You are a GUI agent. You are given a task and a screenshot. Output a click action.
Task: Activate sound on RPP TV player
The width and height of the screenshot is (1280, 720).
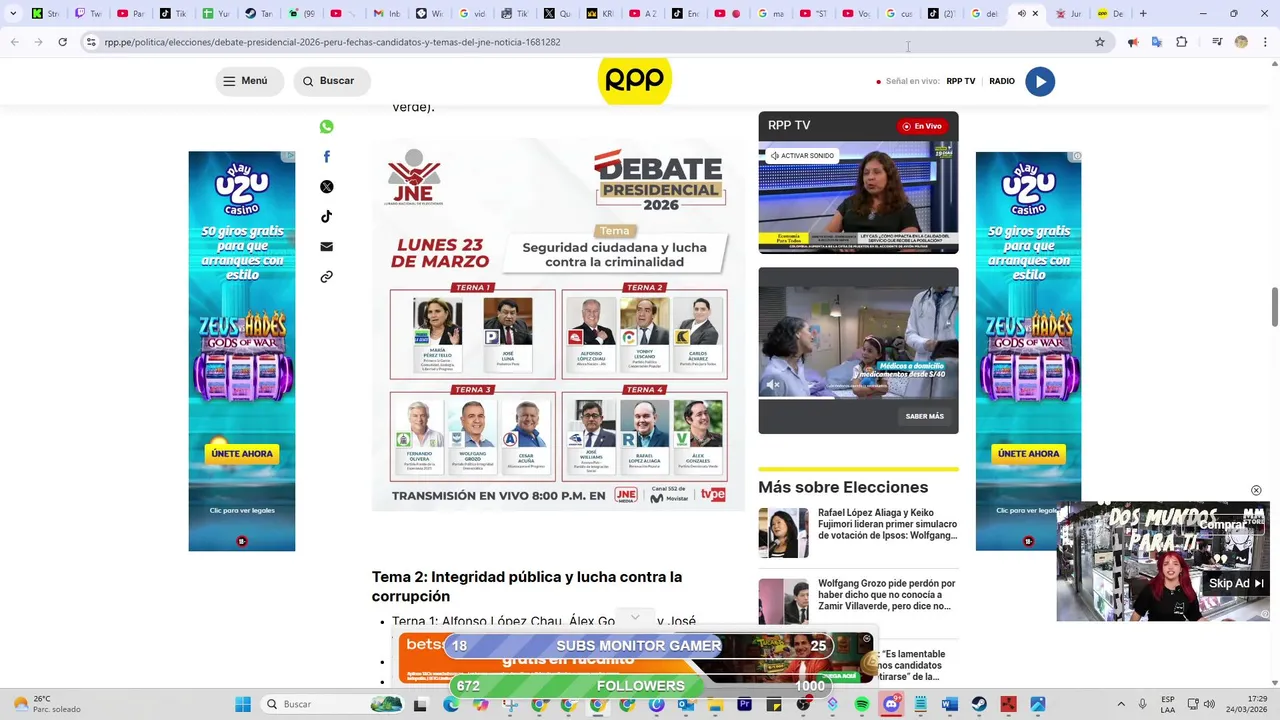[802, 156]
